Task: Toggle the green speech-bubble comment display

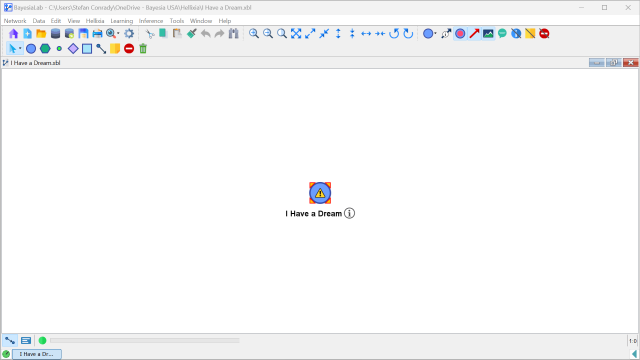Action: pyautogui.click(x=502, y=33)
